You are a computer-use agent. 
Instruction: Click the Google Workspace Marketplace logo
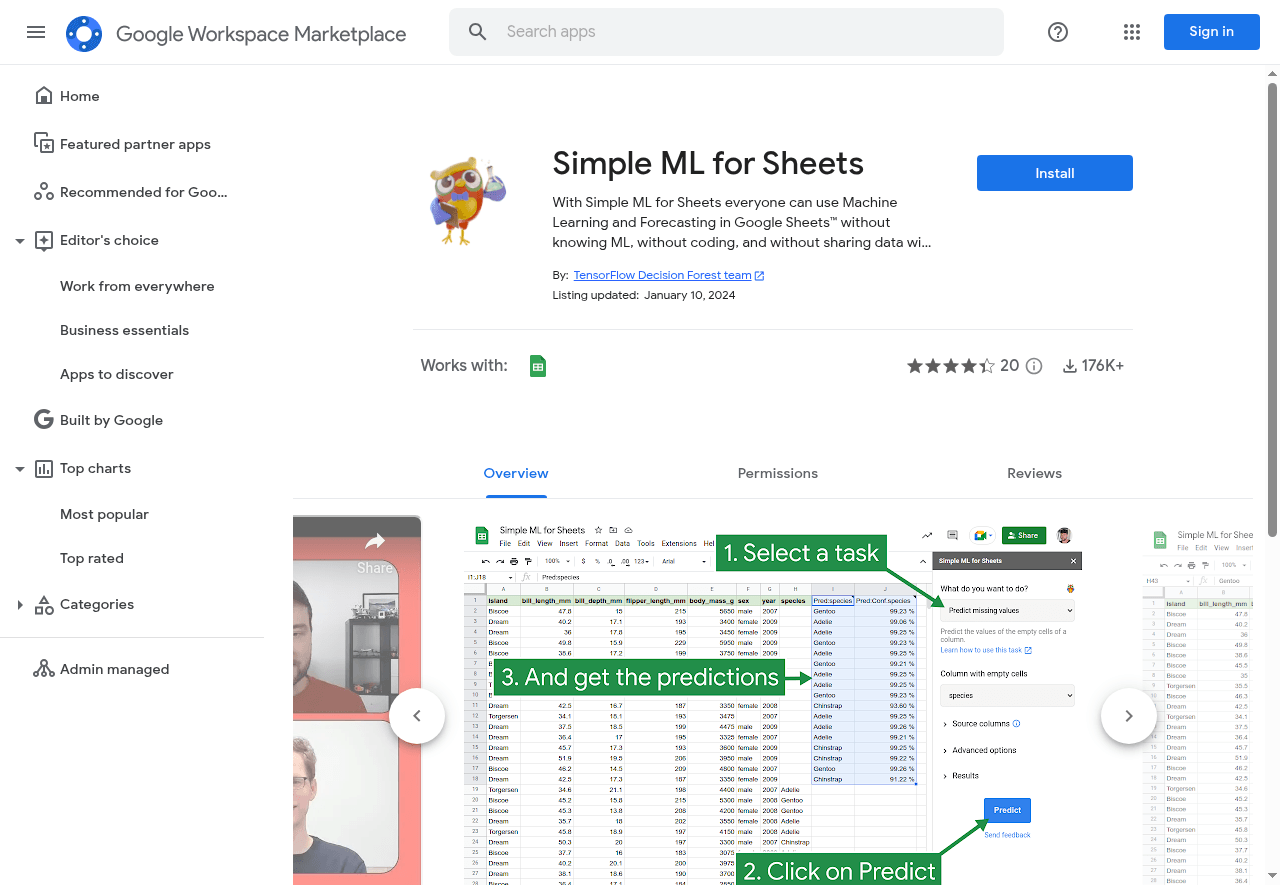pyautogui.click(x=84, y=34)
